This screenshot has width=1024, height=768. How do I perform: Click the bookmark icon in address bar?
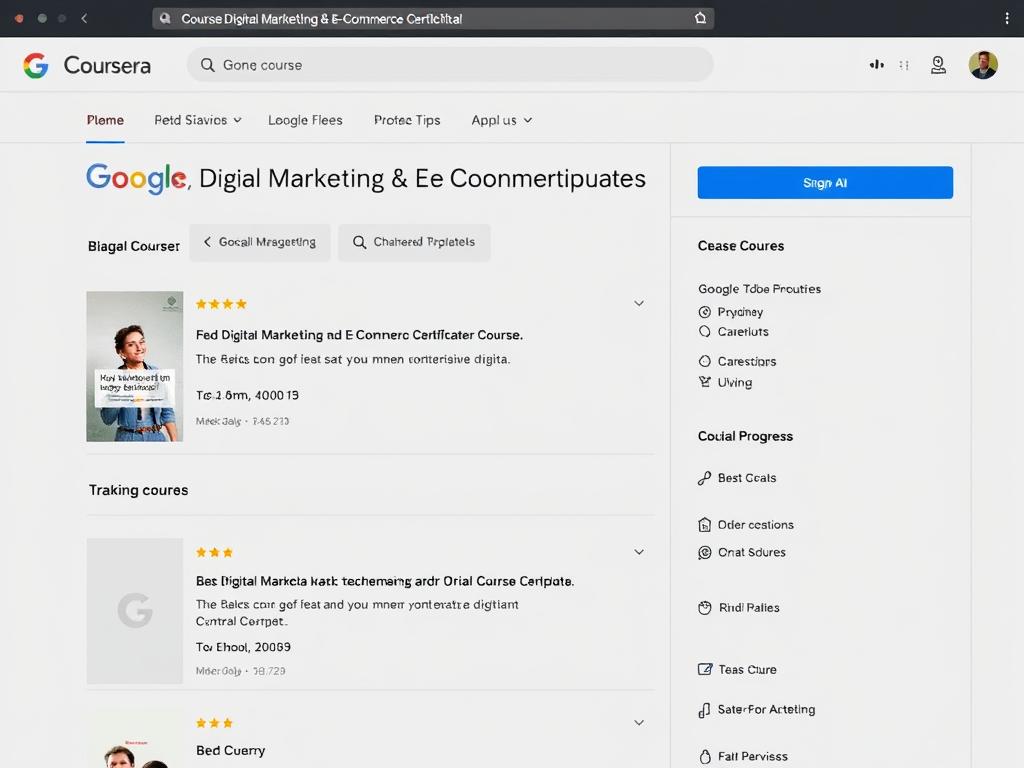(x=700, y=18)
